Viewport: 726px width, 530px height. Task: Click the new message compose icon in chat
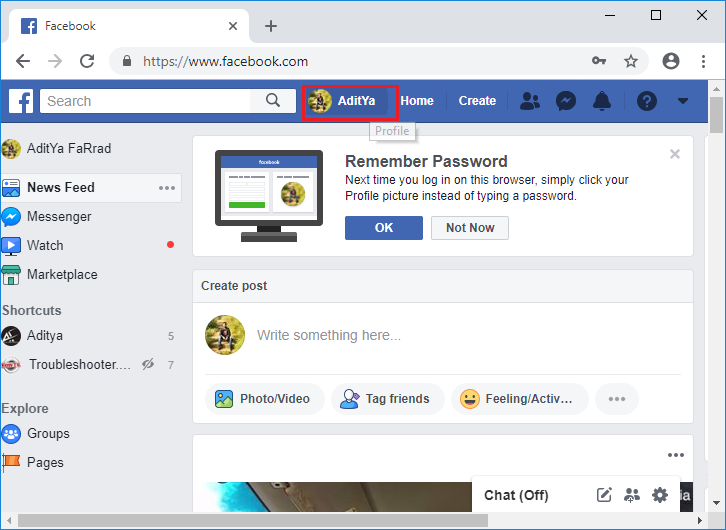coord(604,495)
